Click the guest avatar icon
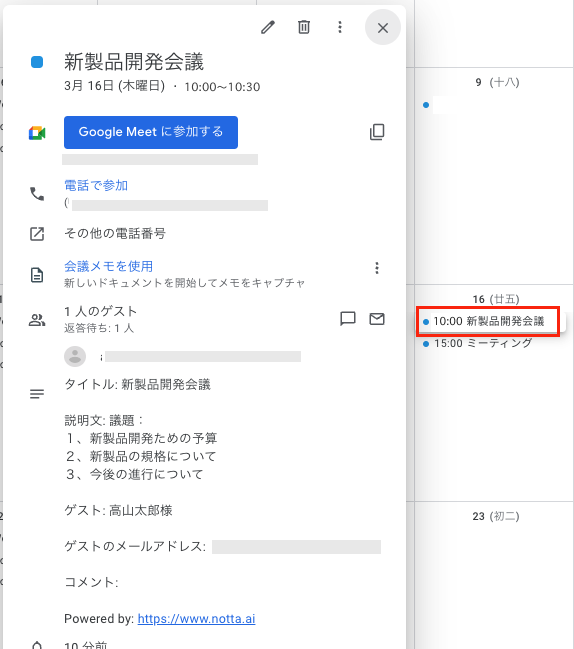Image resolution: width=574 pixels, height=649 pixels. [75, 356]
